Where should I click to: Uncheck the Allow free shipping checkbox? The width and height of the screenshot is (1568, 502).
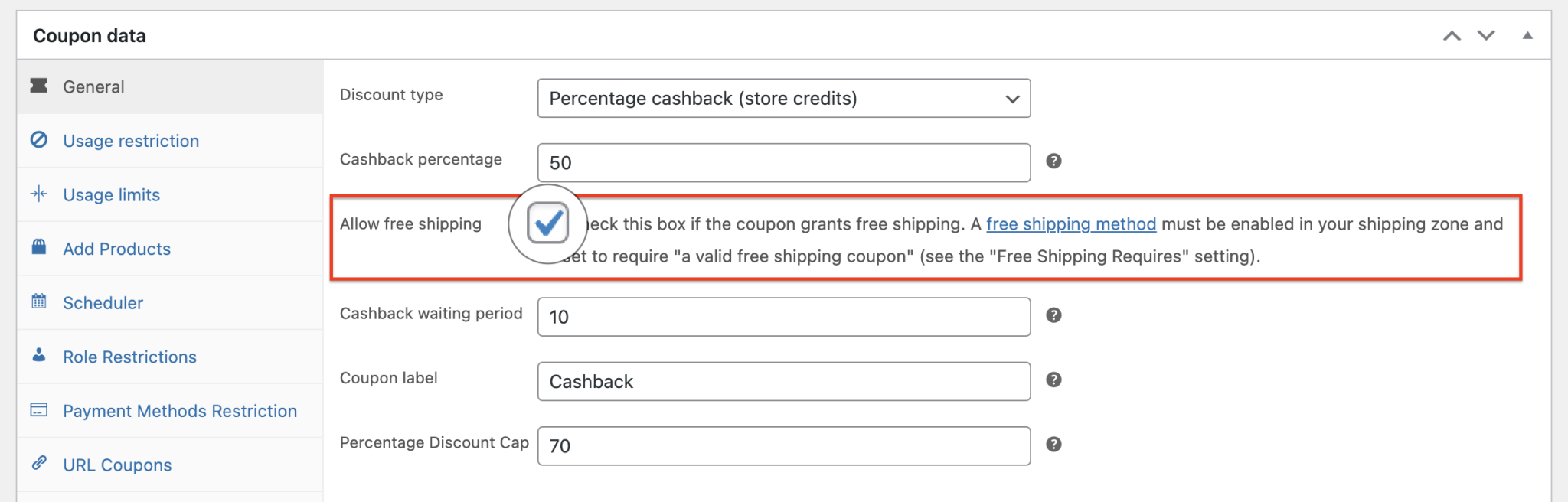pos(547,223)
